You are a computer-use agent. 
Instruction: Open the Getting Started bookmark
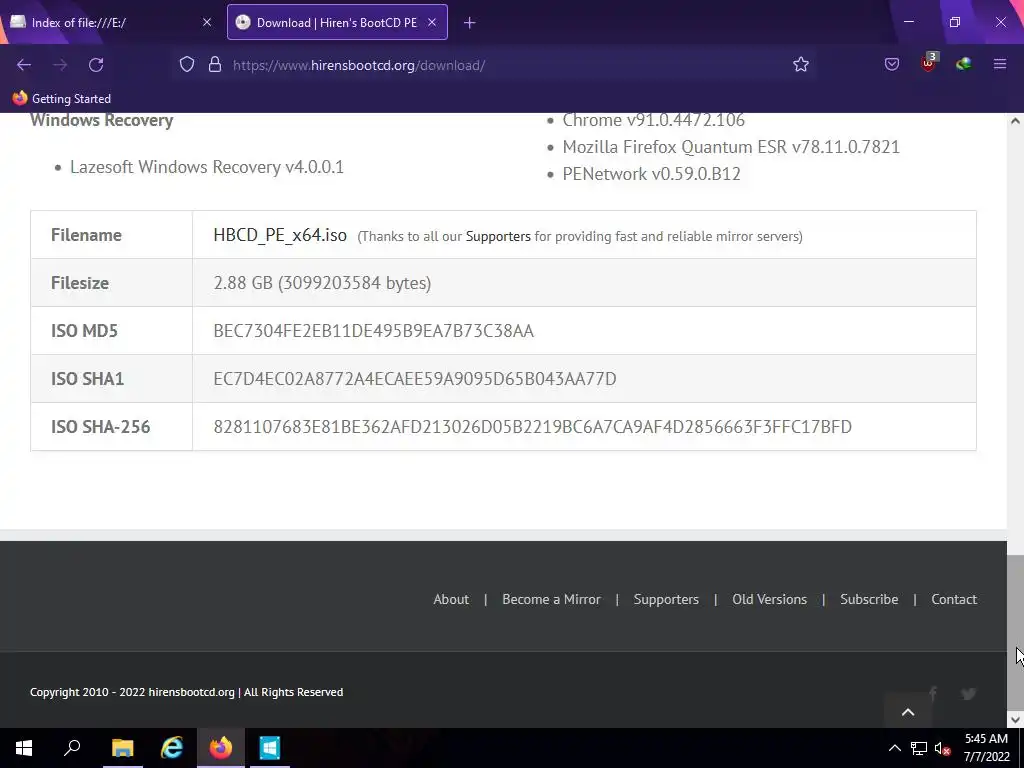61,99
